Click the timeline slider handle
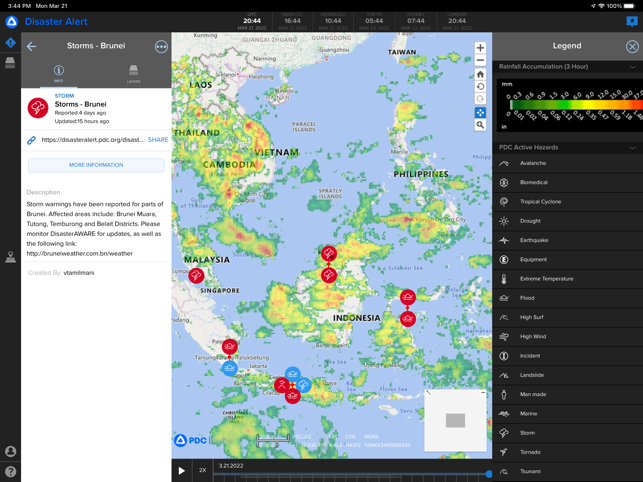Image resolution: width=643 pixels, height=482 pixels. coord(489,474)
